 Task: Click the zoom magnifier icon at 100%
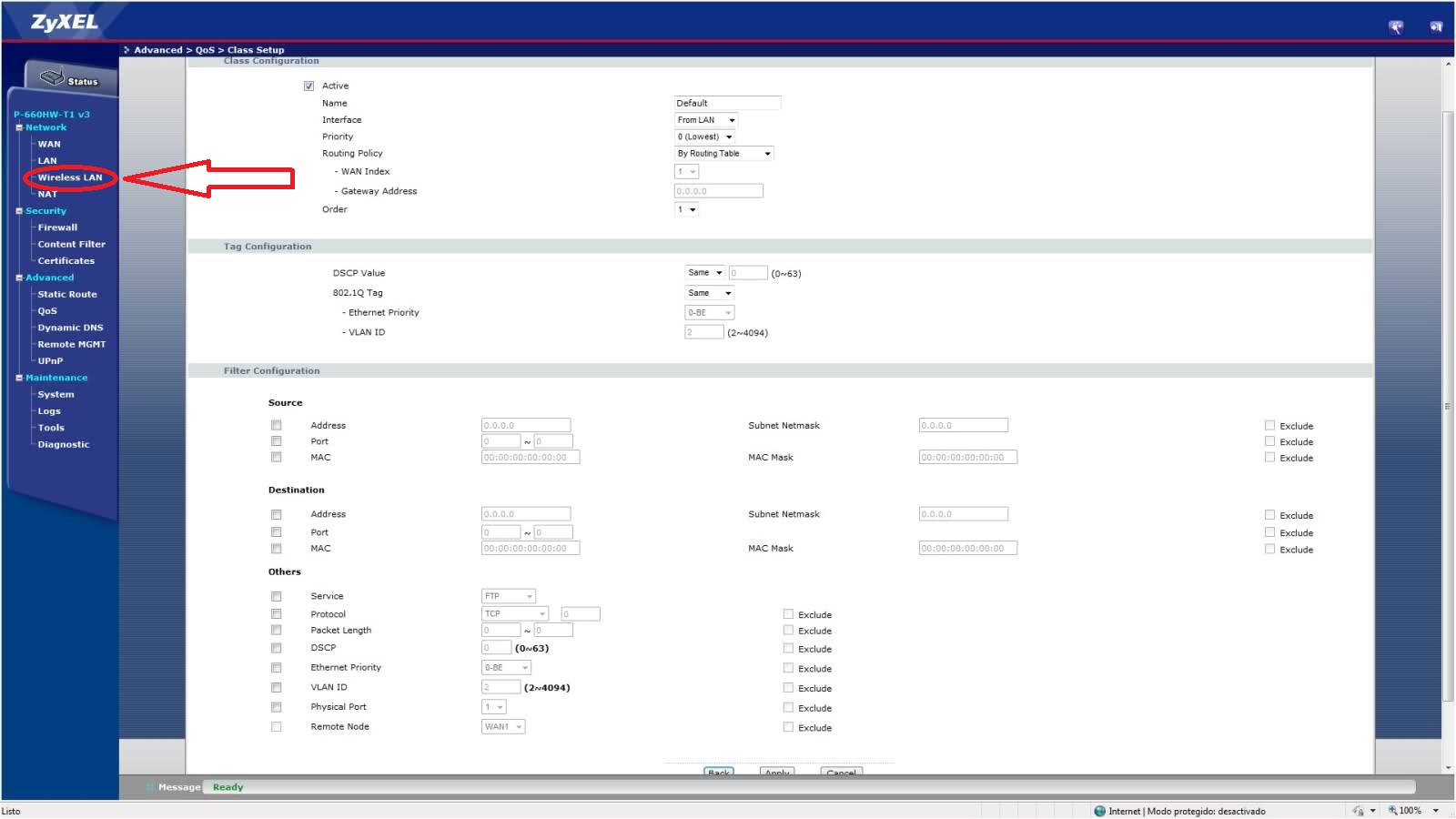1392,811
